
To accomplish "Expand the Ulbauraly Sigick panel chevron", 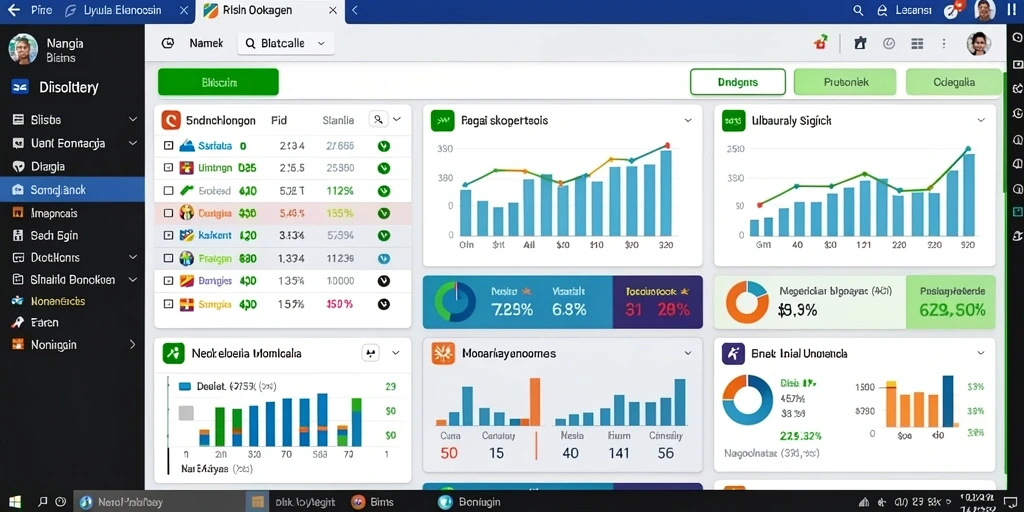I will 981,121.
